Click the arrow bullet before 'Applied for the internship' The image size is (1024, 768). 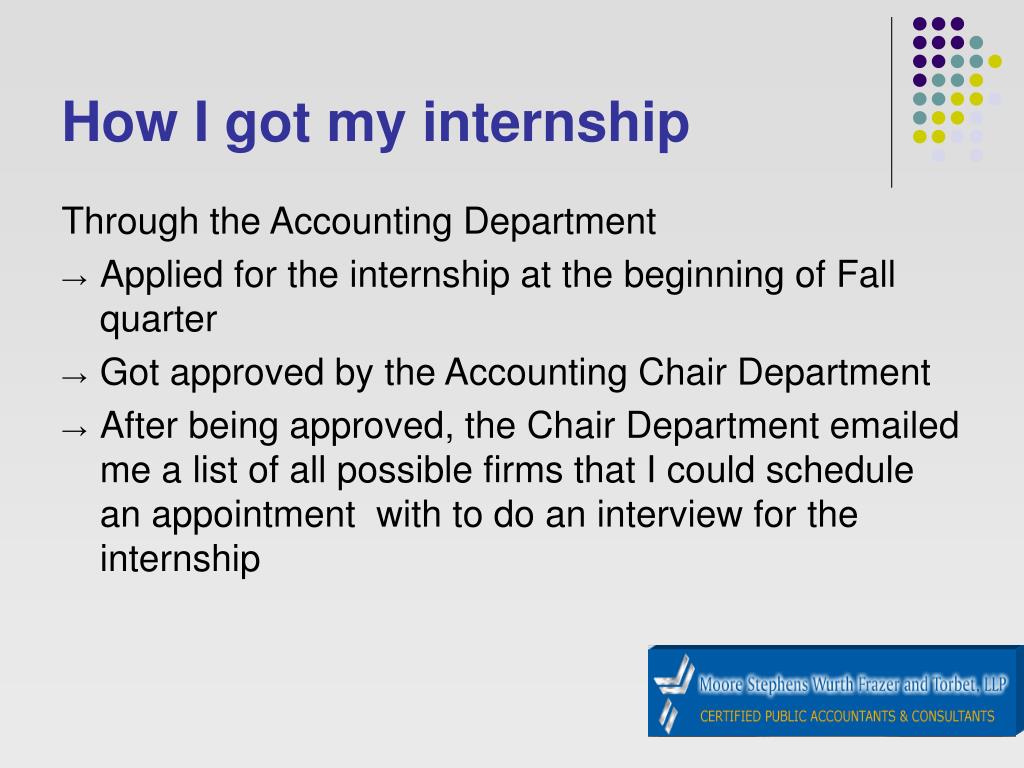click(74, 280)
